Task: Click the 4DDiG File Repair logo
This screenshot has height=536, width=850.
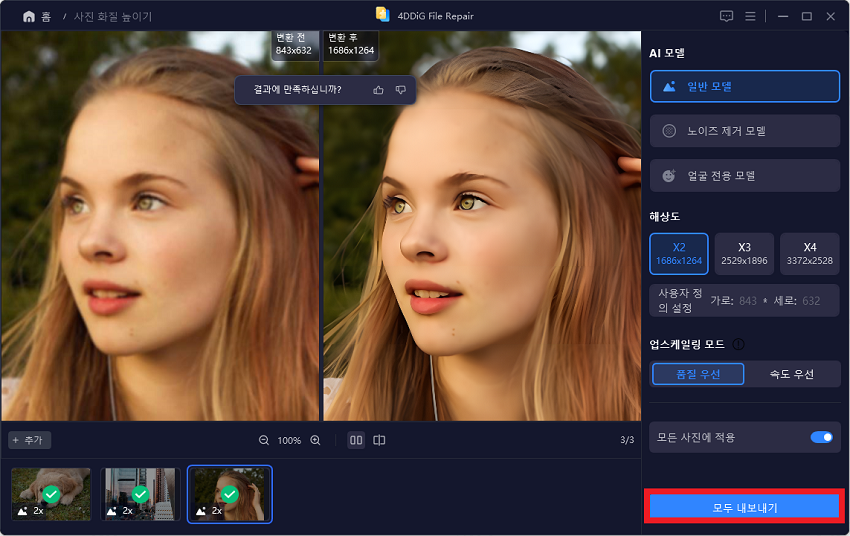Action: (x=383, y=15)
